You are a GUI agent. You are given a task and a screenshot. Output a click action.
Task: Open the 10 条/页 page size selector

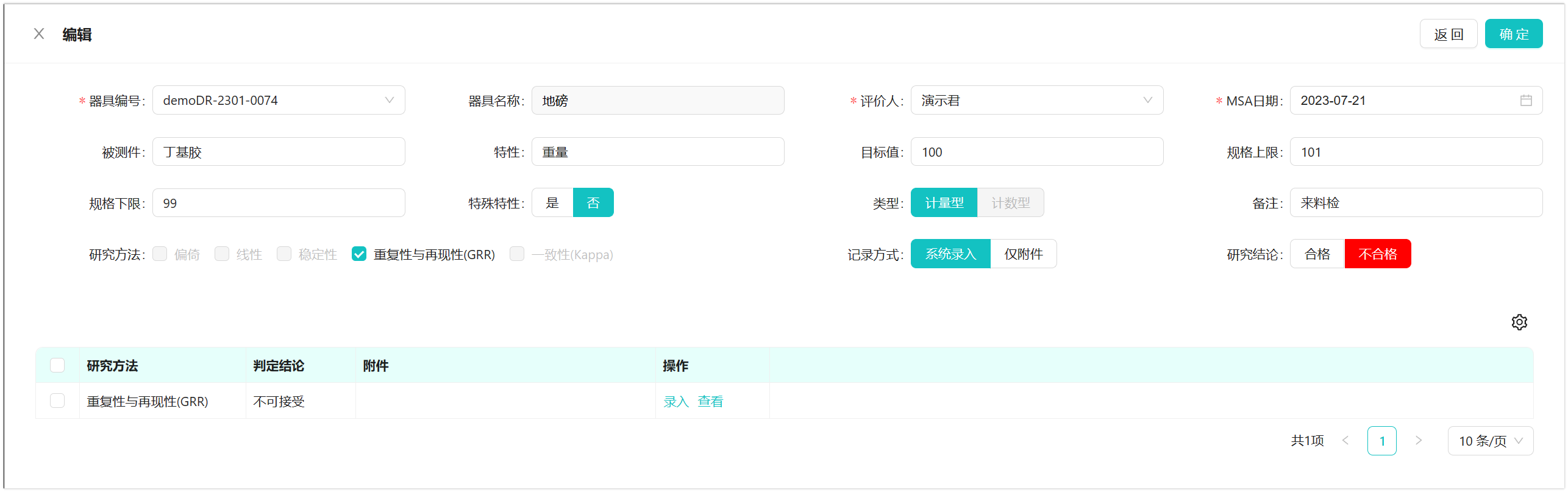(x=1489, y=441)
